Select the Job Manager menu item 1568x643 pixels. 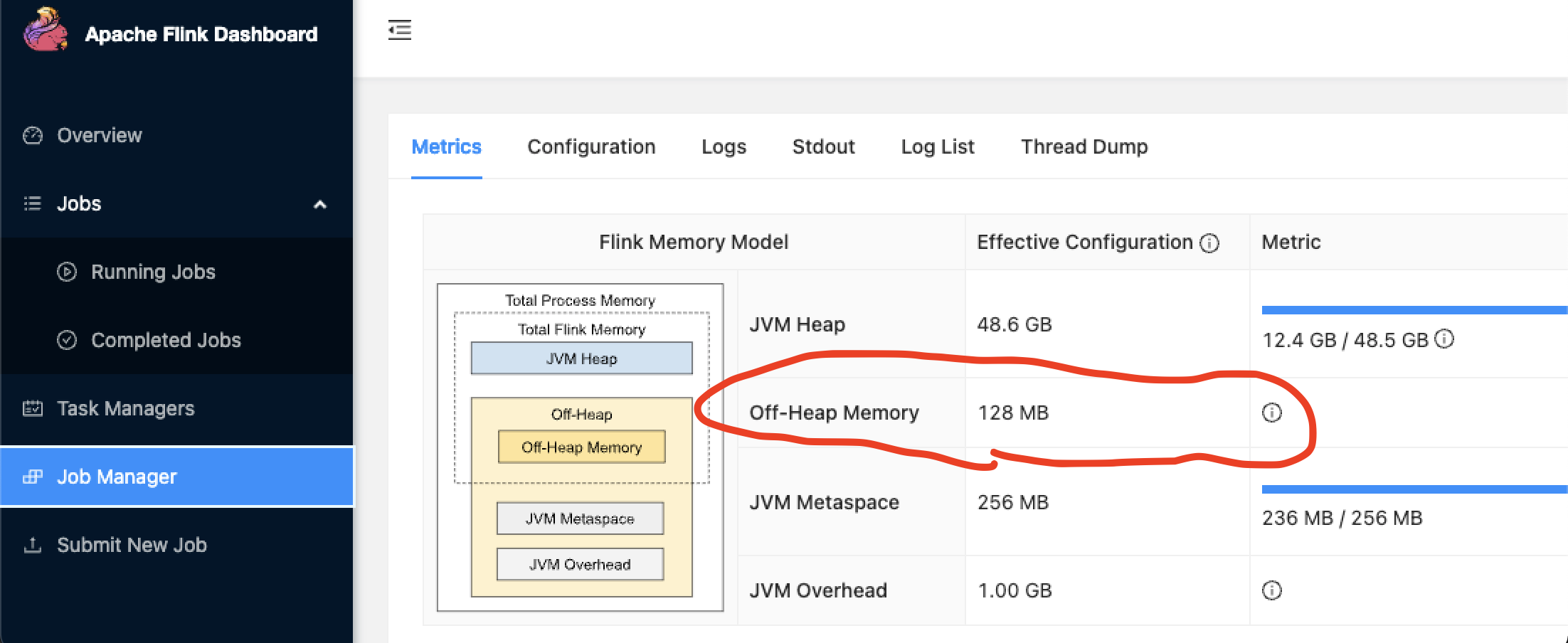pos(117,477)
